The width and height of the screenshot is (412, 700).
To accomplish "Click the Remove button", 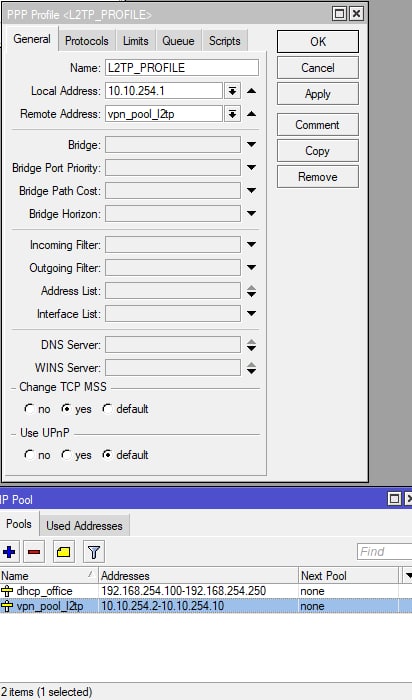I will [x=318, y=177].
